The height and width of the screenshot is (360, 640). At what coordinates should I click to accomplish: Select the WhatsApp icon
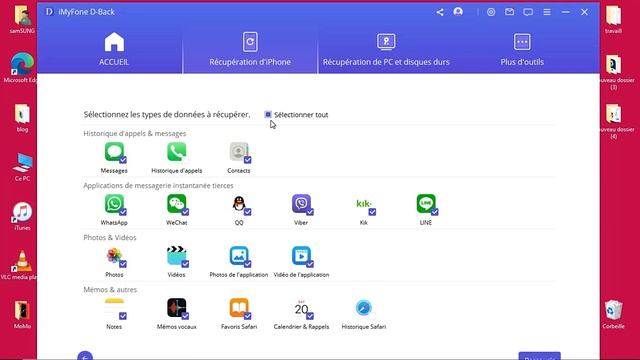[114, 204]
